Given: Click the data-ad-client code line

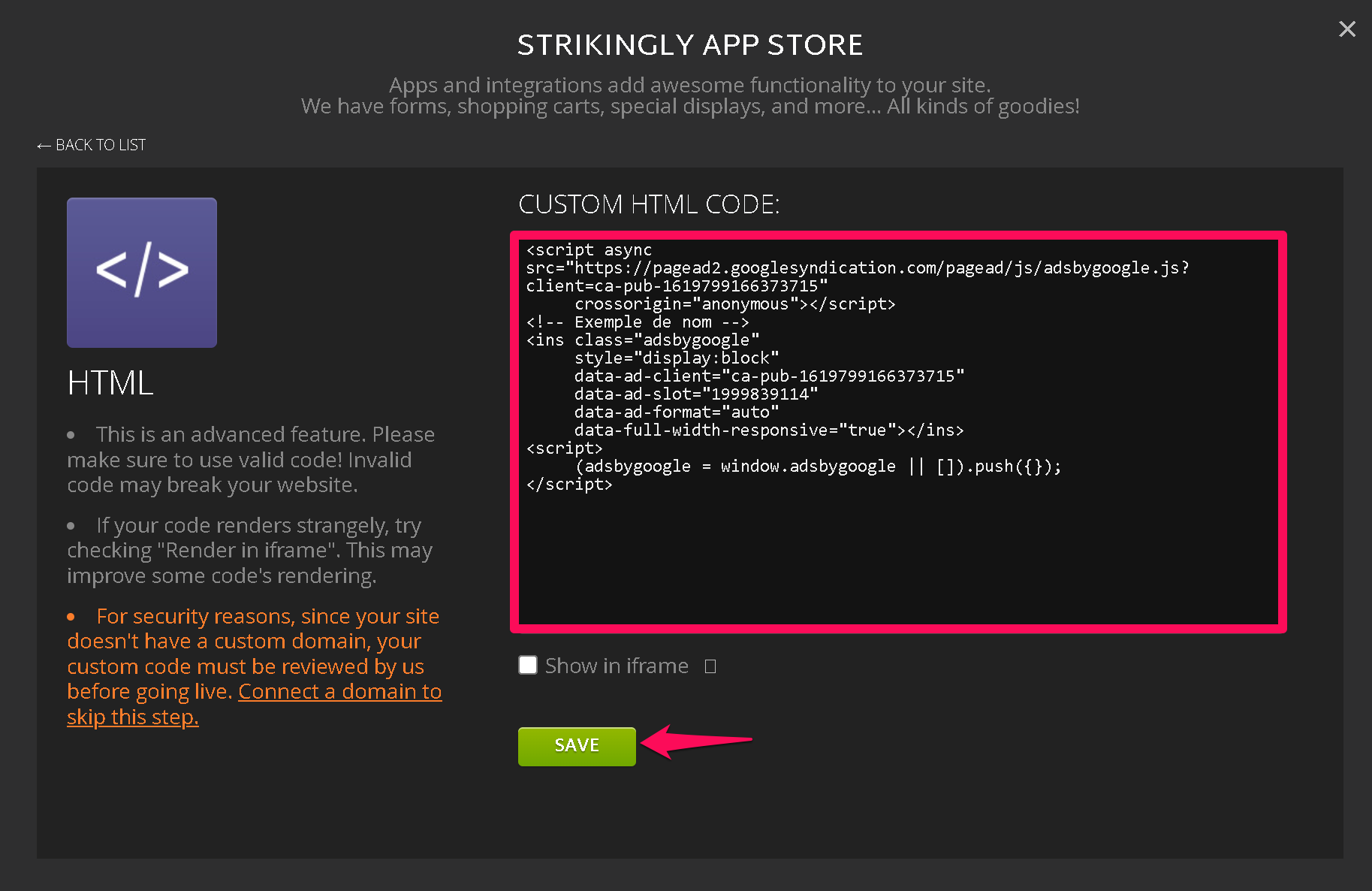Looking at the screenshot, I should [x=770, y=376].
